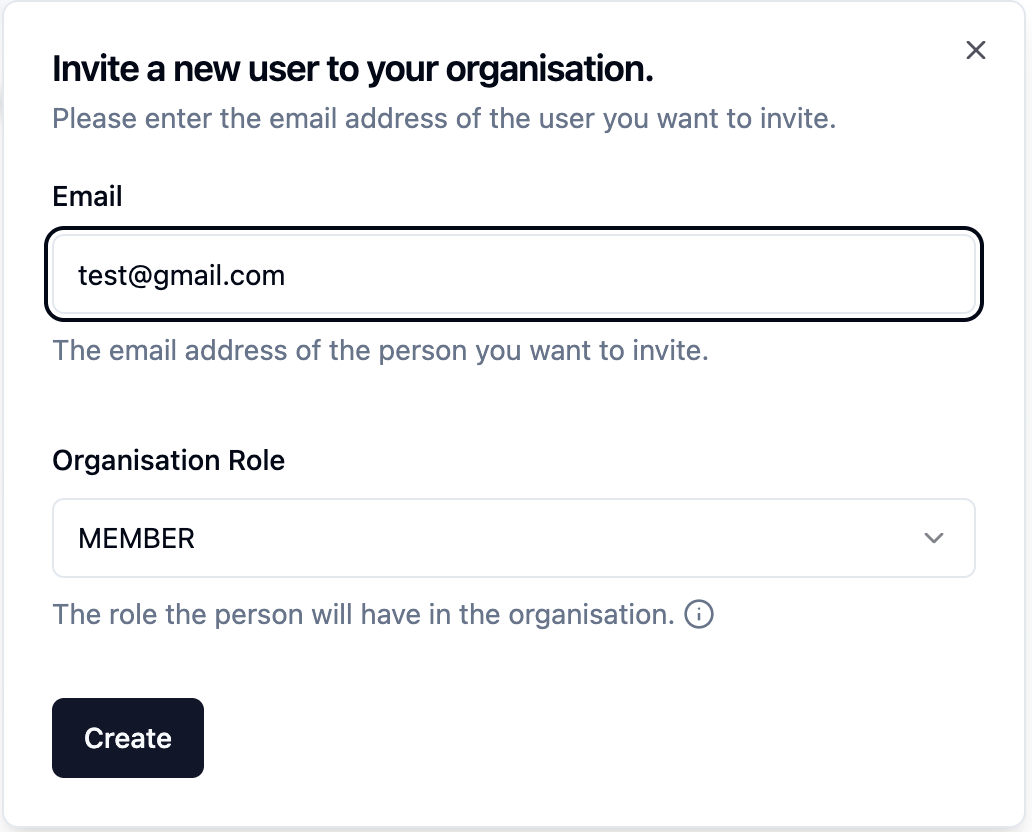
Task: Select the MEMBER value in role combo box
Action: [x=136, y=538]
